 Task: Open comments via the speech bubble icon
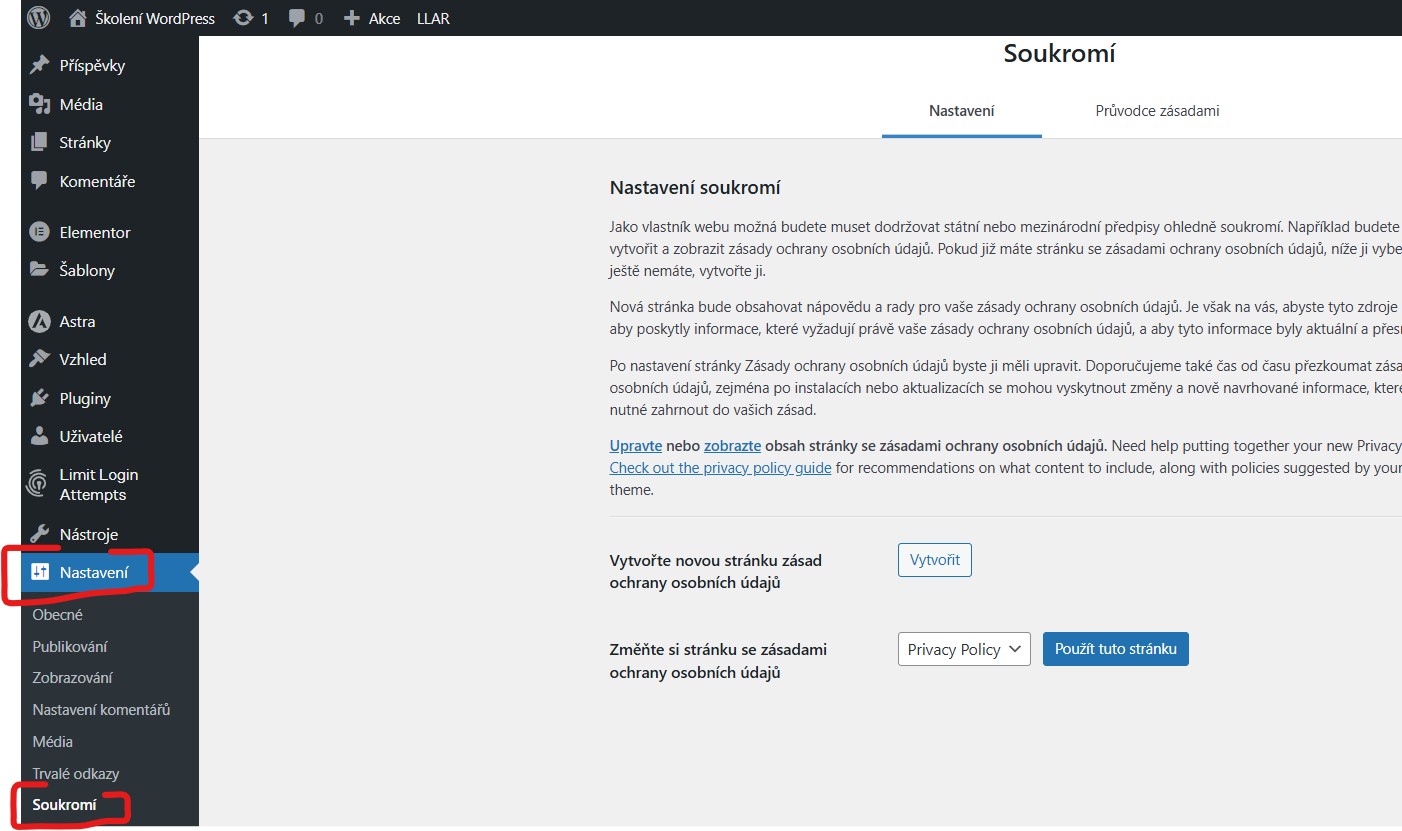[x=295, y=17]
